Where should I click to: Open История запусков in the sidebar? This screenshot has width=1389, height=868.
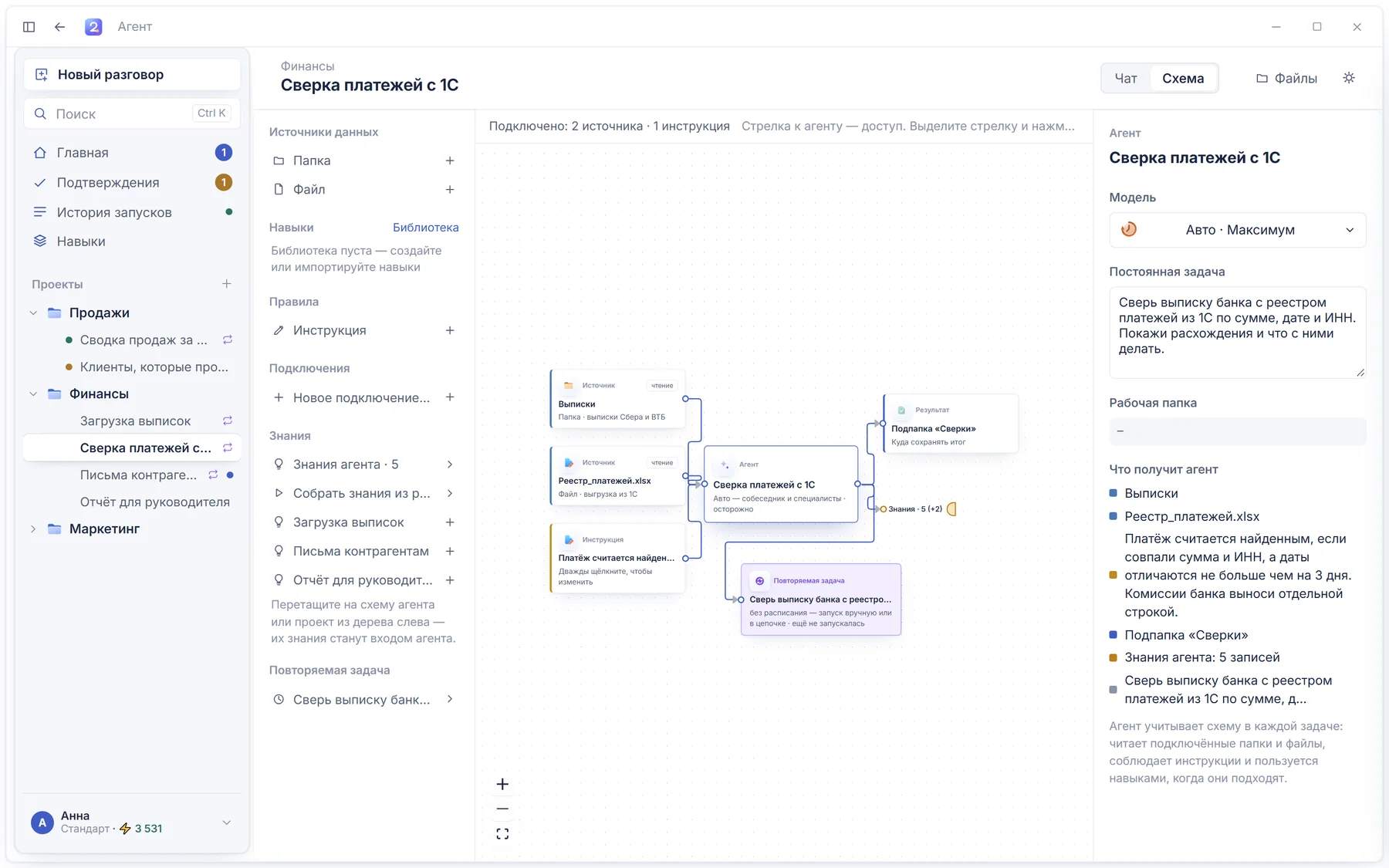pyautogui.click(x=131, y=212)
